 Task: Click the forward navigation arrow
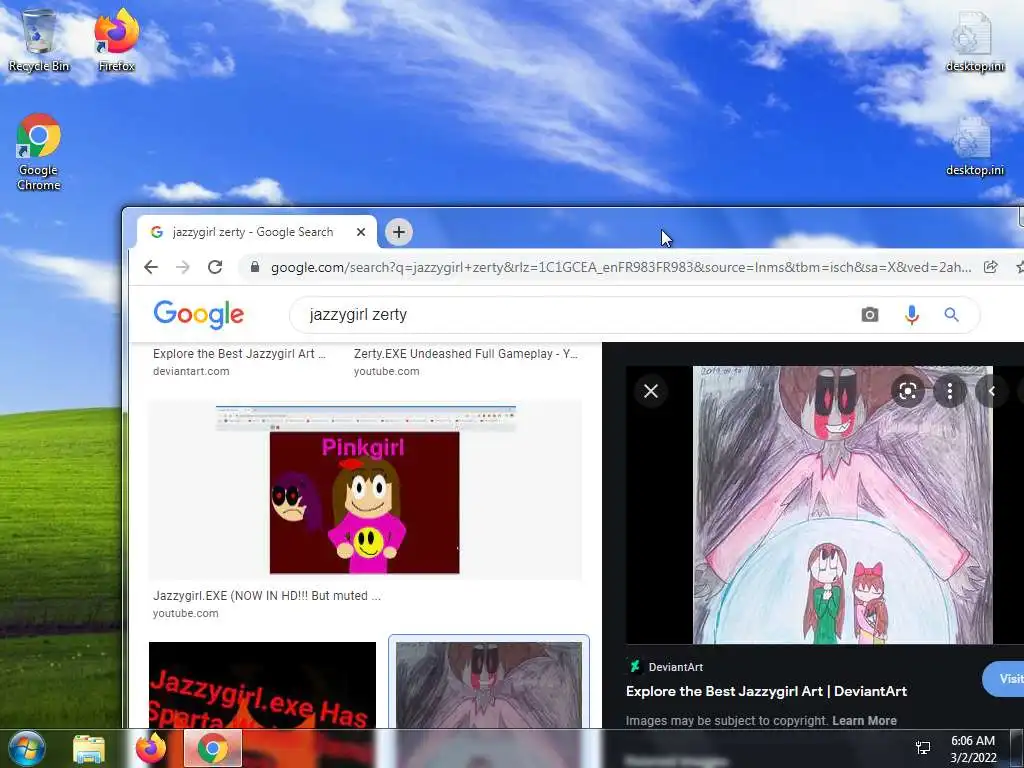point(183,267)
